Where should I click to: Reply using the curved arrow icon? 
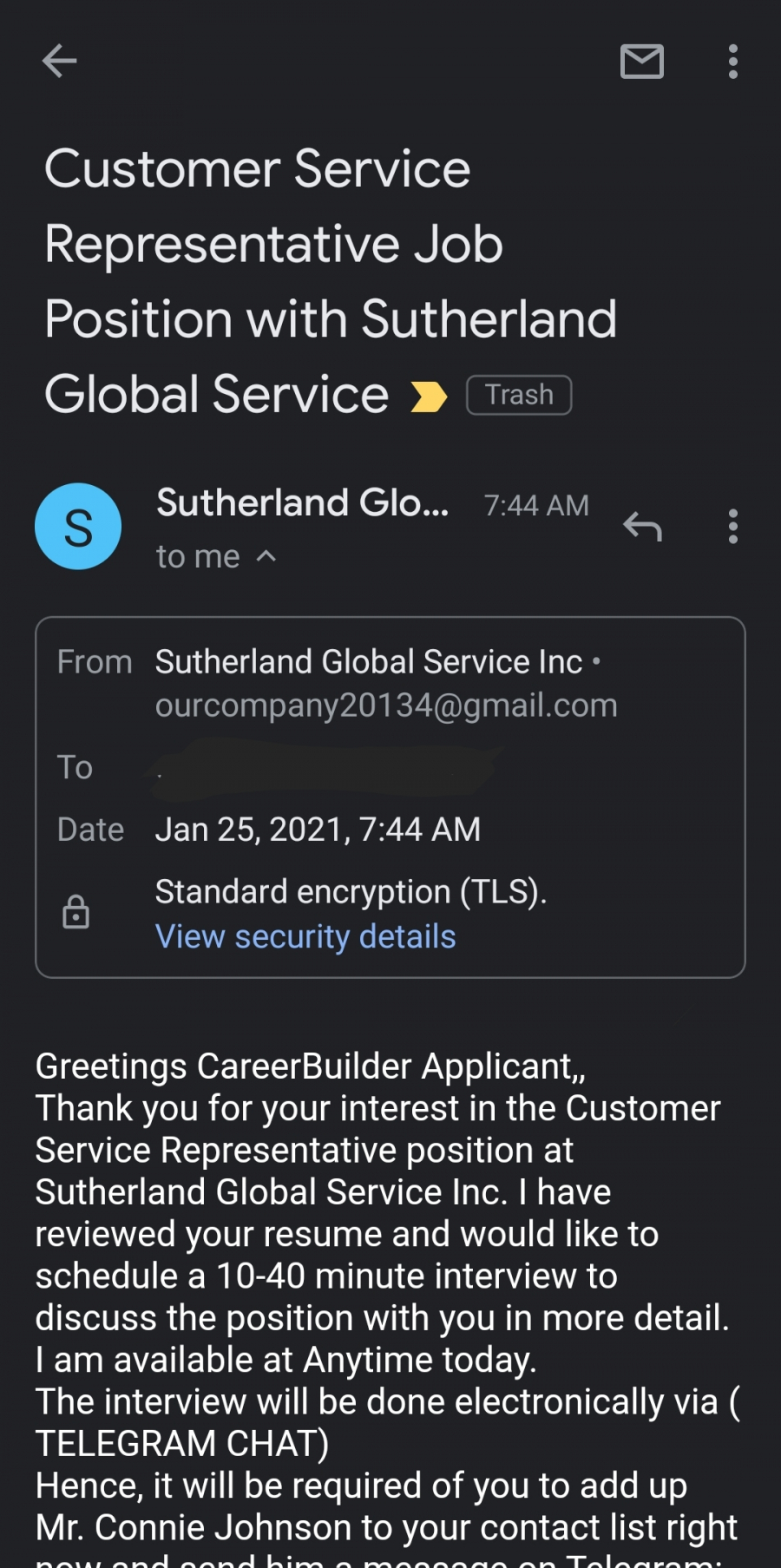click(x=643, y=526)
